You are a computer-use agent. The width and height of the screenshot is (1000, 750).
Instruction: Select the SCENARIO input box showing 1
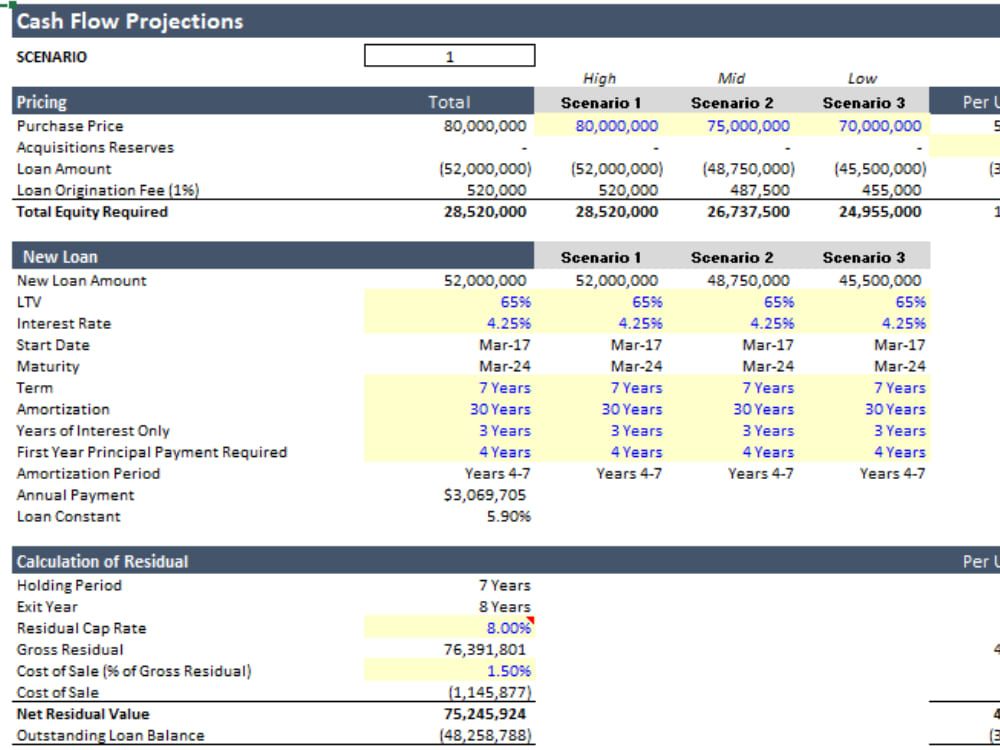tap(449, 55)
